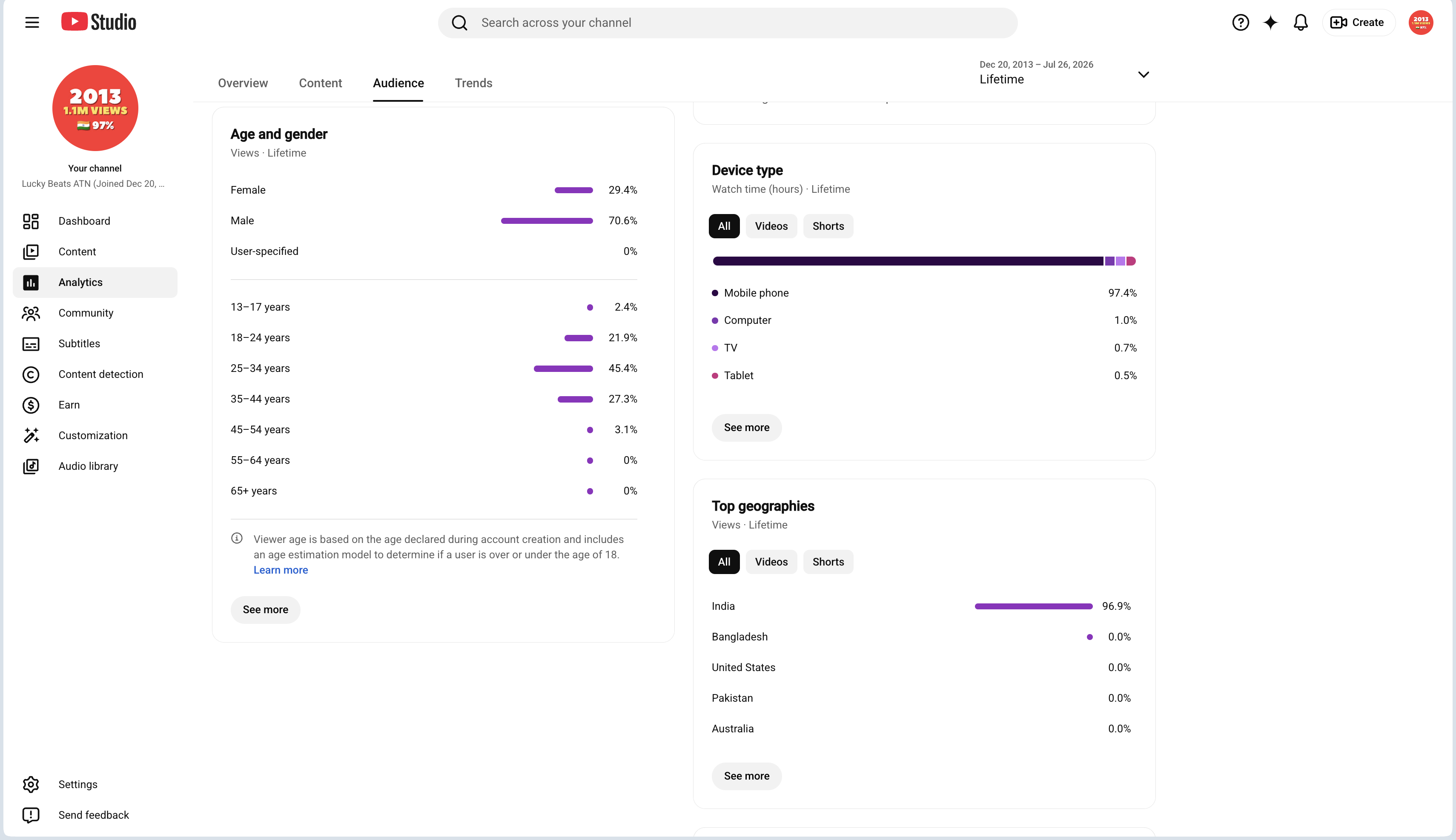The height and width of the screenshot is (840, 1456).
Task: Click the channel profile picture in sidebar
Action: coord(95,108)
